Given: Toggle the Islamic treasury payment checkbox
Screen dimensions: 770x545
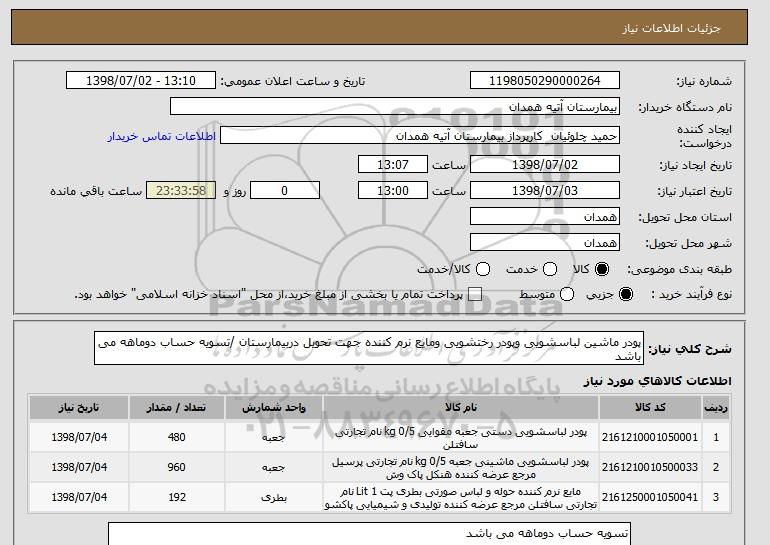Looking at the screenshot, I should [475, 294].
